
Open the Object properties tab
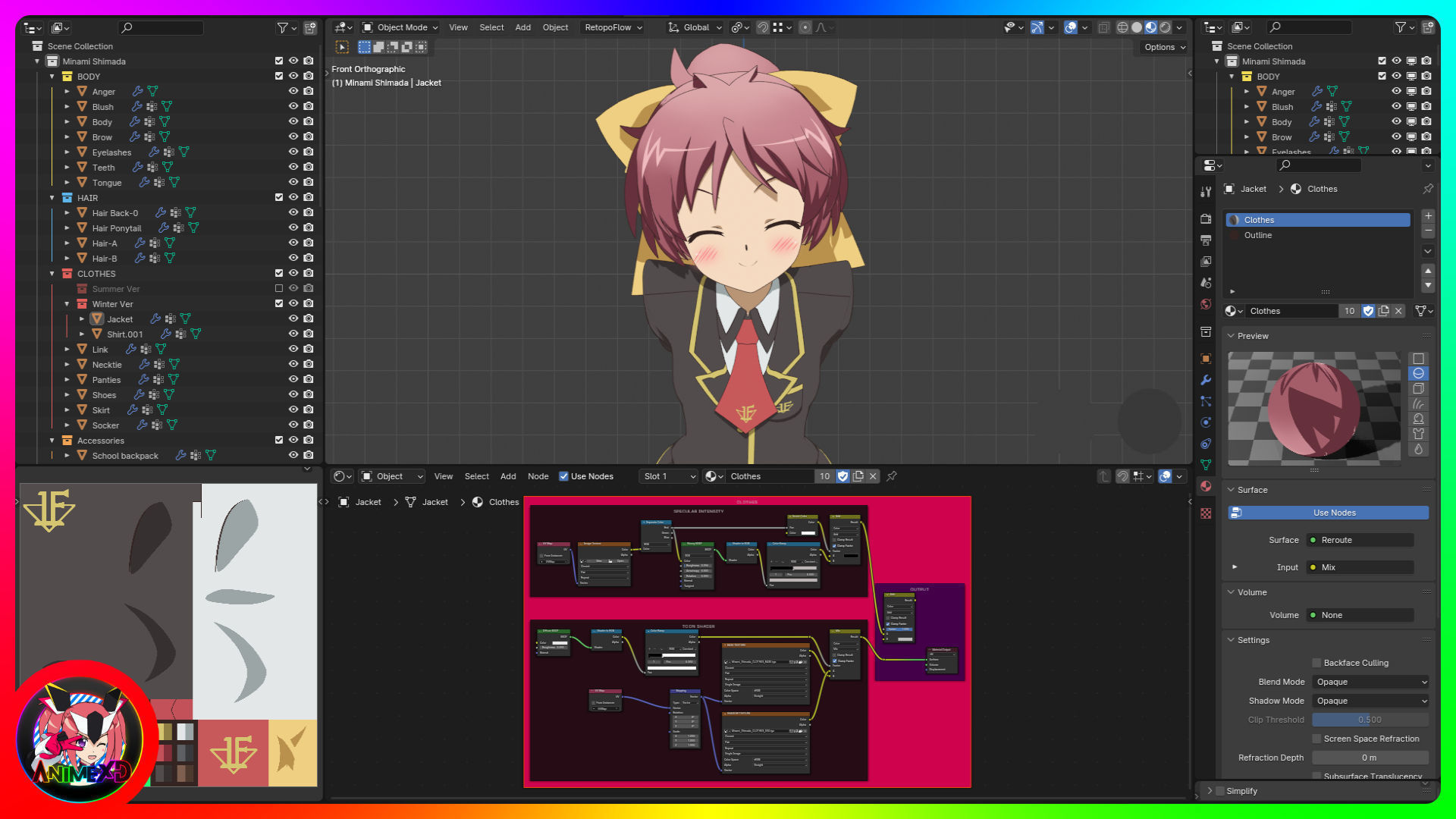(1206, 359)
